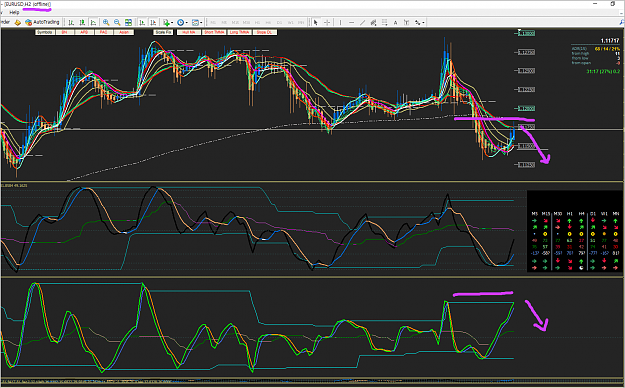Select the Fibonacci retracement tool
This screenshot has height=388, width=625.
point(385,22)
